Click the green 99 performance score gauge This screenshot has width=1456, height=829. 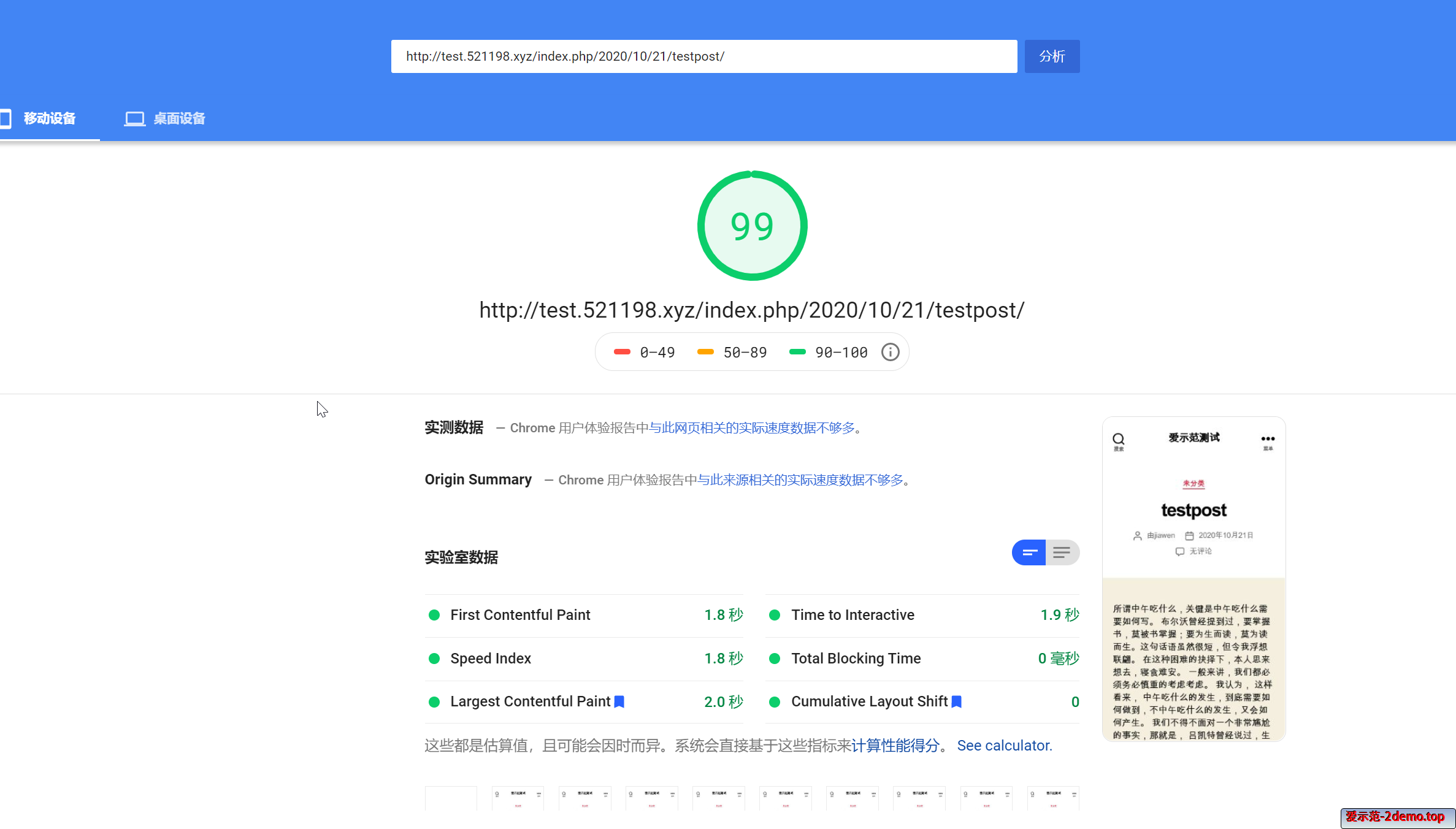coord(752,226)
